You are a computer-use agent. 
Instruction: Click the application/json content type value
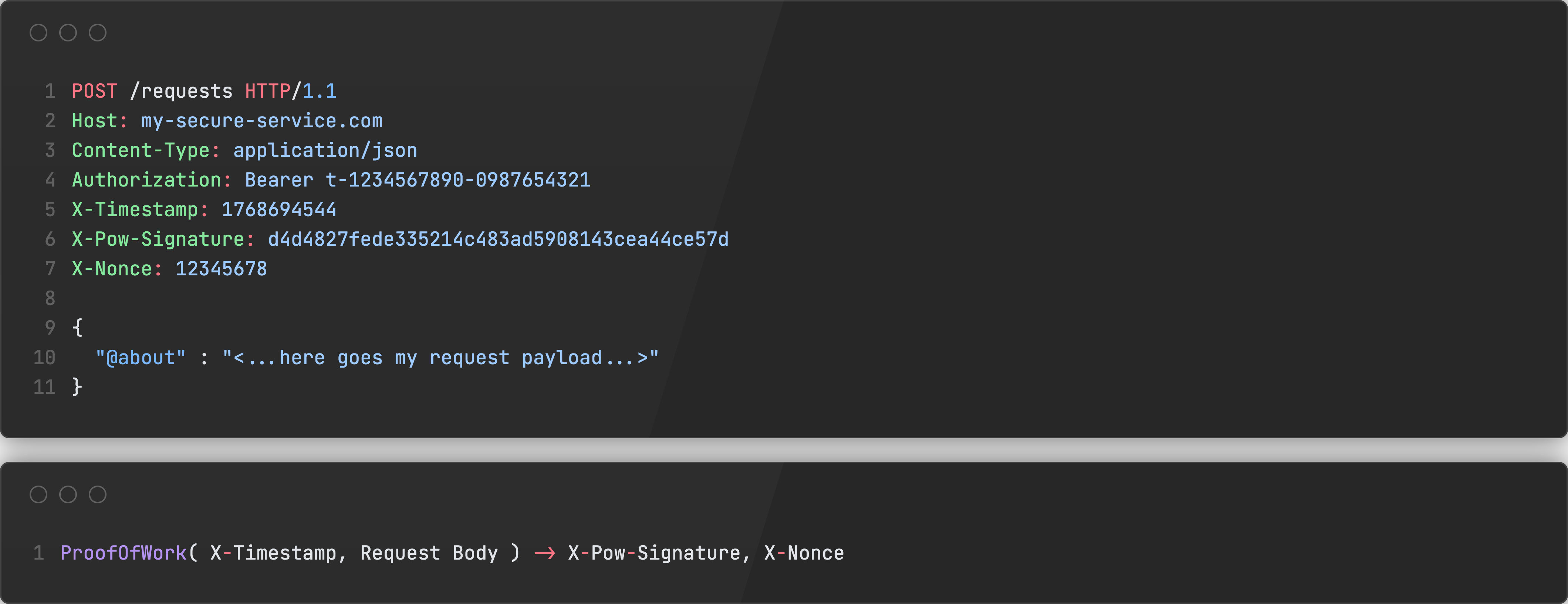pos(325,150)
